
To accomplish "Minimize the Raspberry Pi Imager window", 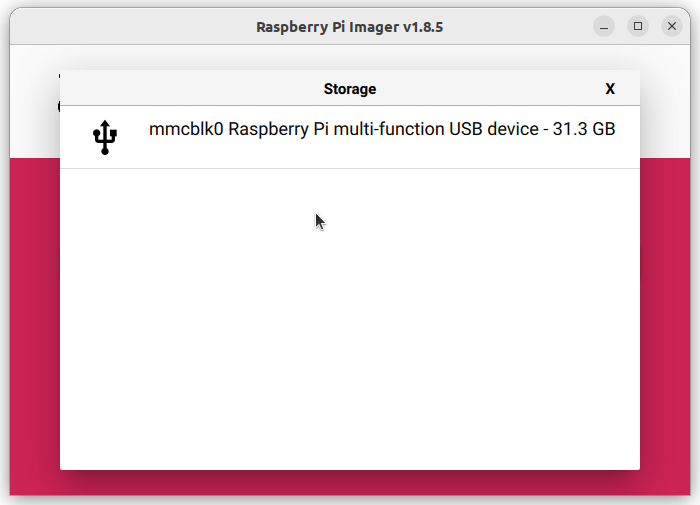I will 604,26.
